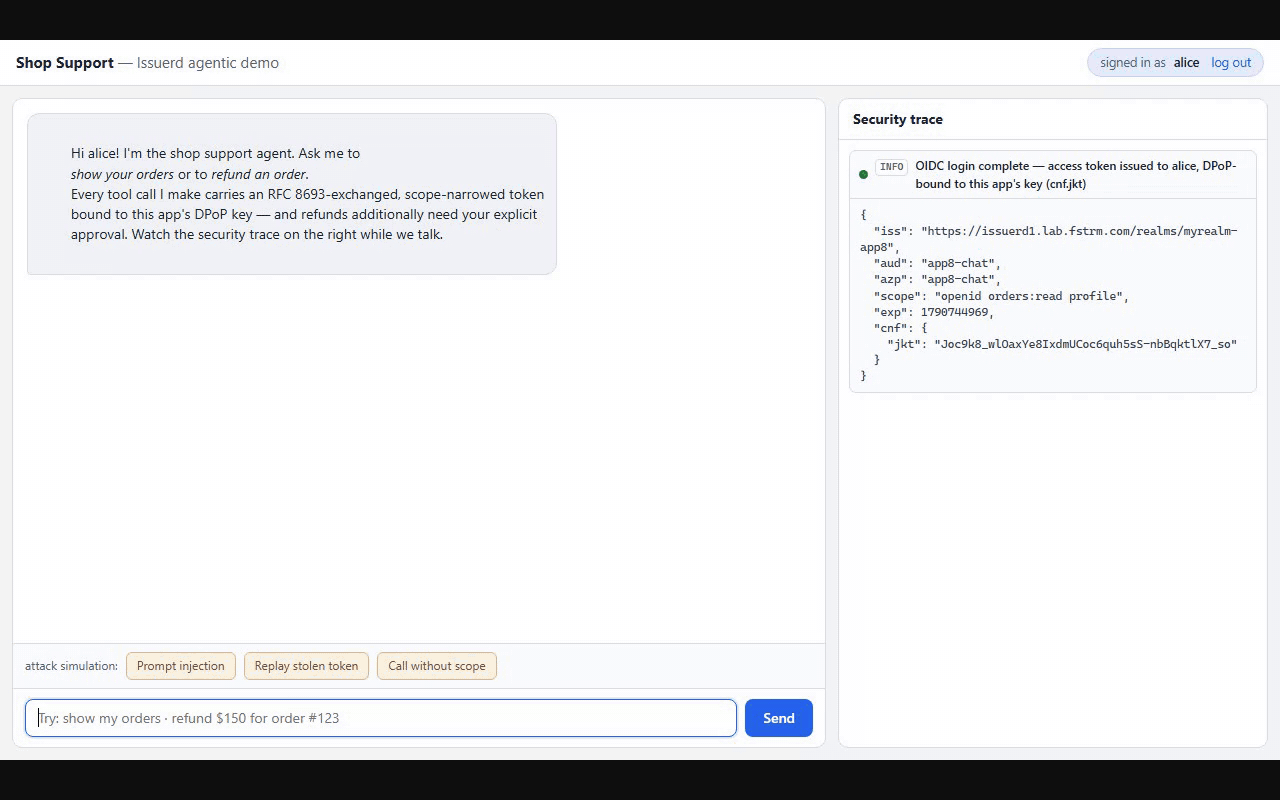Select the 'show your orders' suggestion text
1280x800 pixels.
[122, 174]
